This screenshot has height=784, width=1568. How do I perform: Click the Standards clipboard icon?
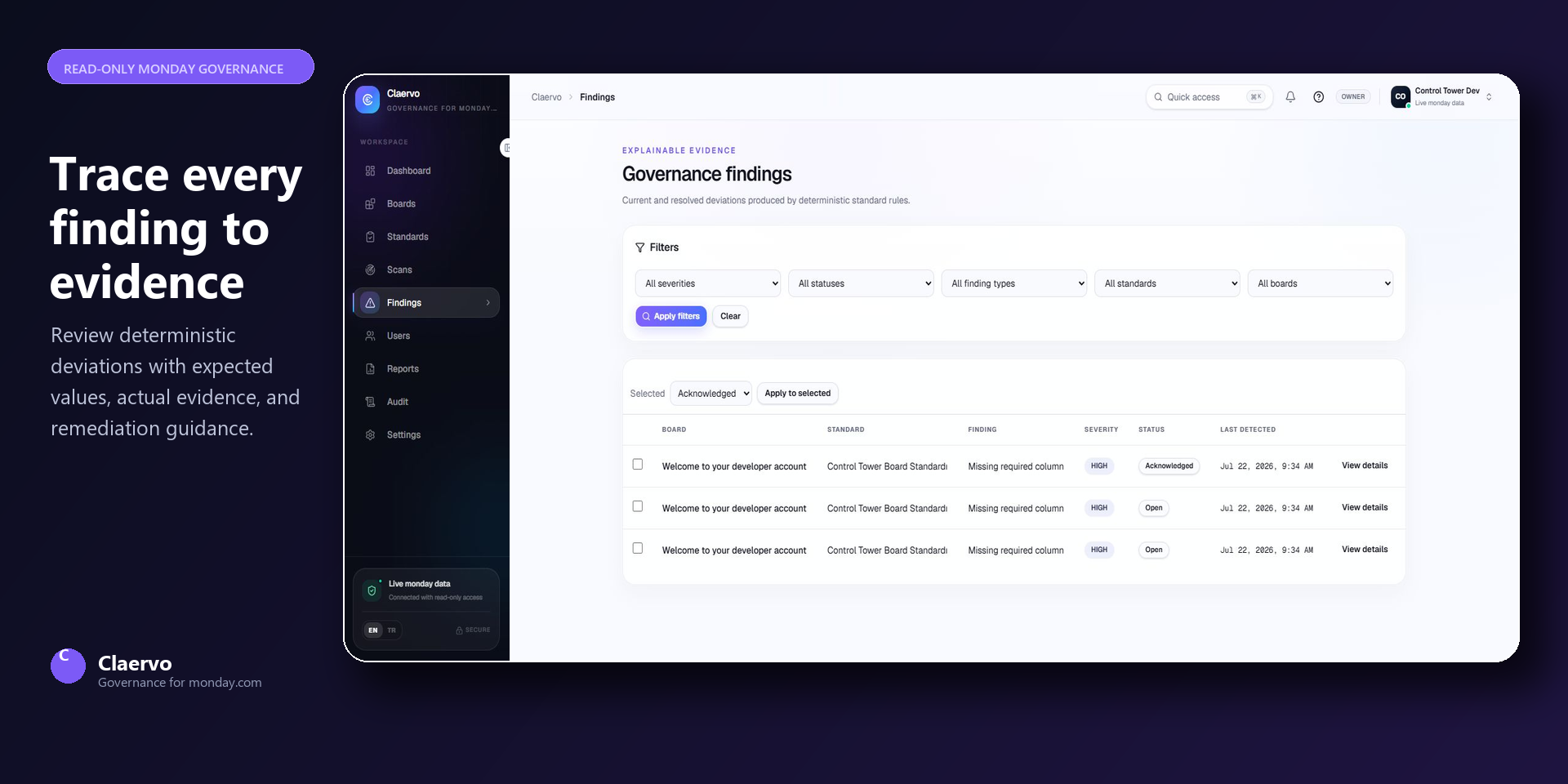tap(370, 237)
